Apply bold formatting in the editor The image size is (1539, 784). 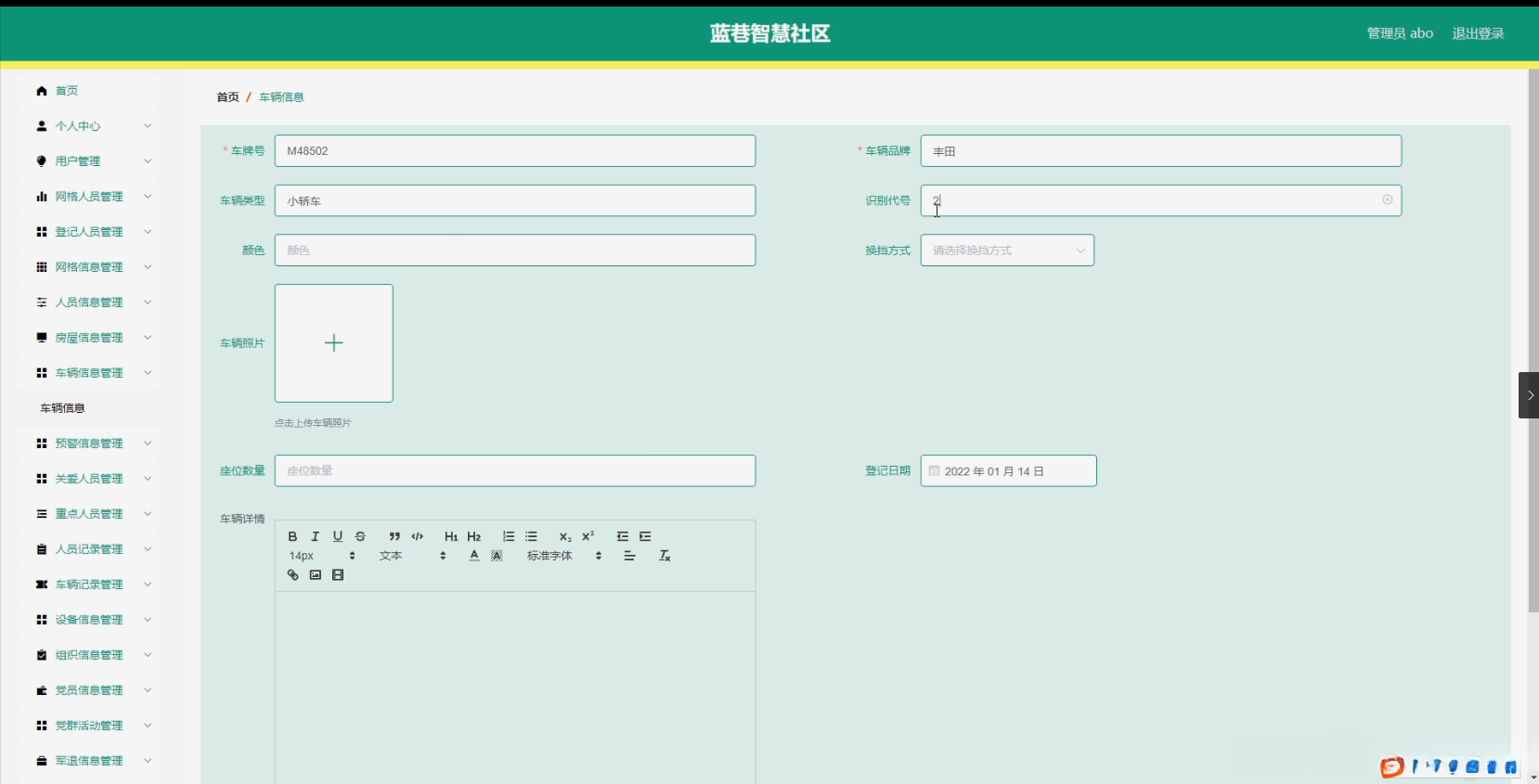point(292,536)
